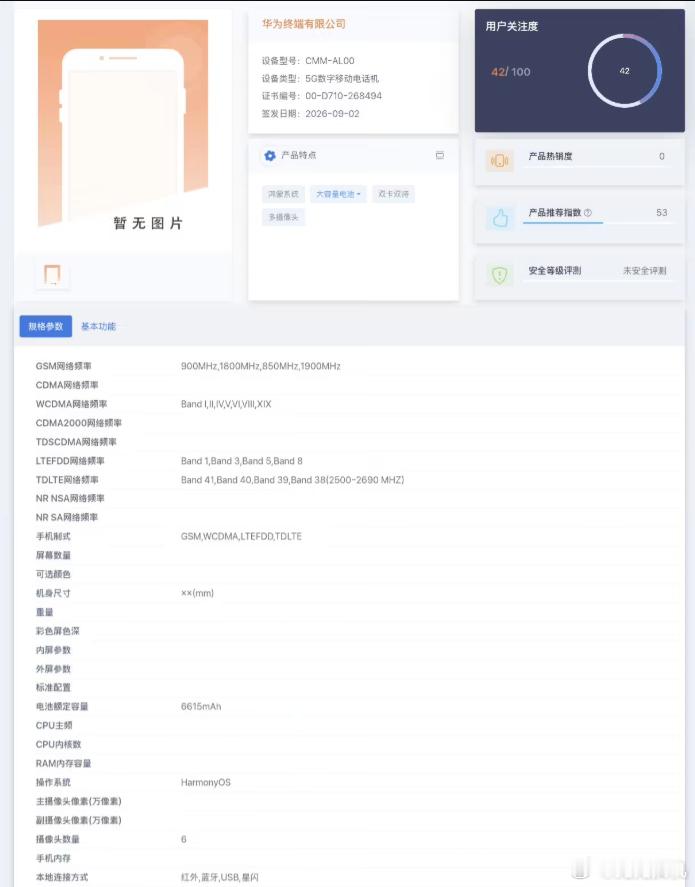Screen dimensions: 695x887
Task: Click the NR SA网络频率 row label
Action: [x=67, y=518]
